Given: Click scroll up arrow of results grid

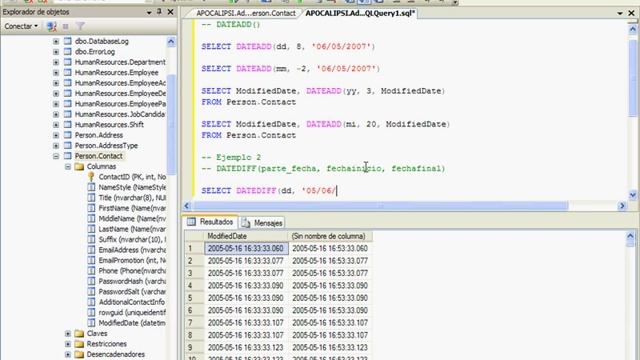Looking at the screenshot, I should (x=630, y=236).
